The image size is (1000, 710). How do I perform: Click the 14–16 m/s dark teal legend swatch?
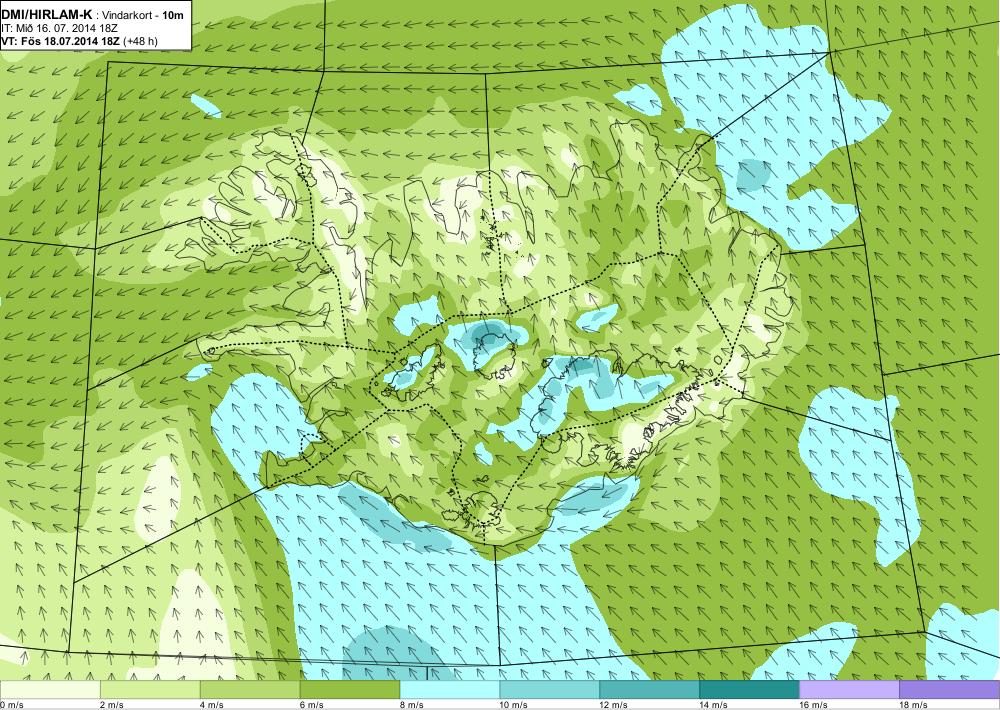click(x=749, y=690)
